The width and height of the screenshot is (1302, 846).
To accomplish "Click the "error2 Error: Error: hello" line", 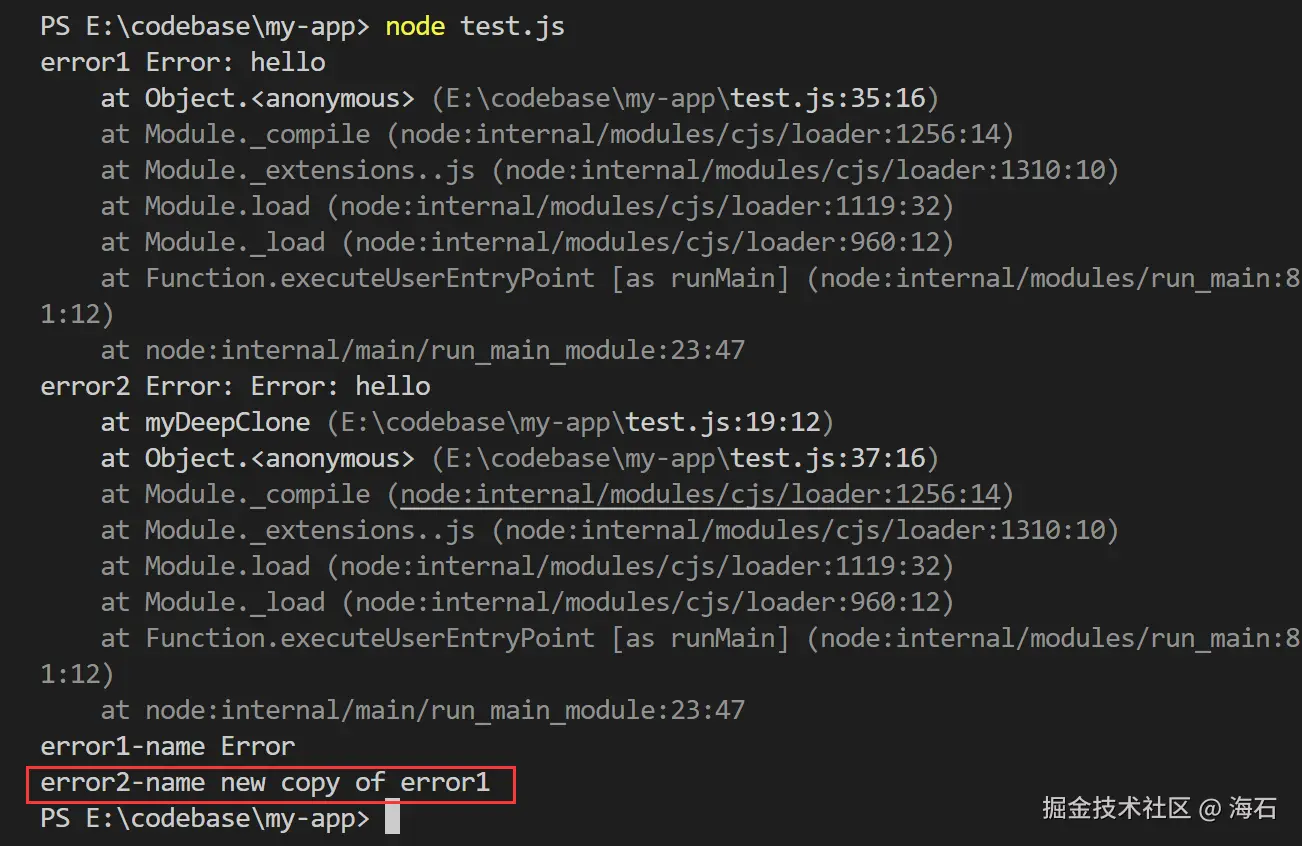I will point(235,386).
